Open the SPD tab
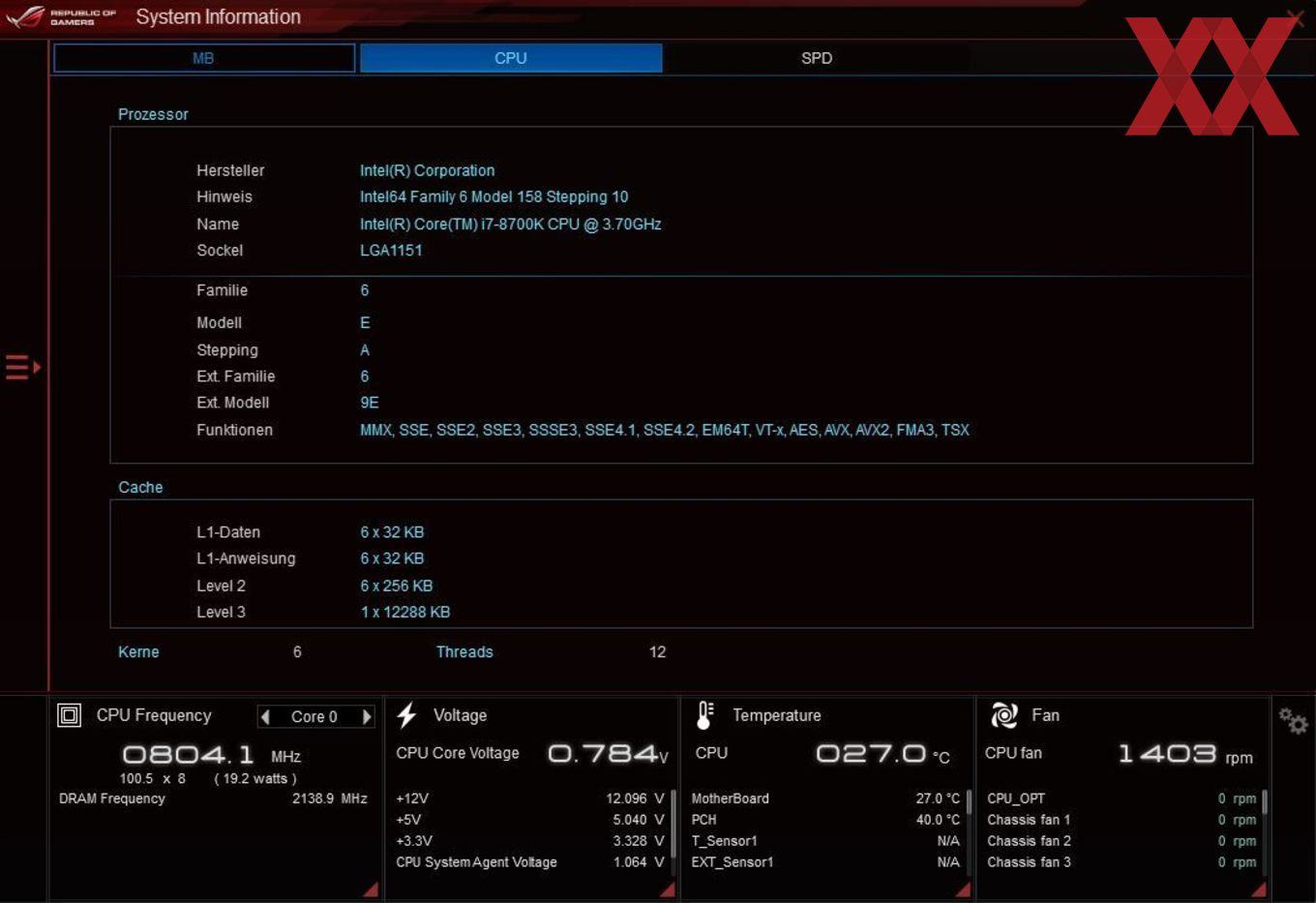Viewport: 1316px width, 903px height. [x=817, y=58]
